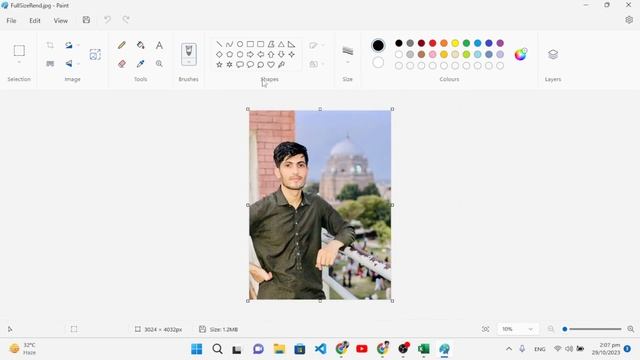Click the photo on the canvas
640x360 pixels.
[320, 205]
